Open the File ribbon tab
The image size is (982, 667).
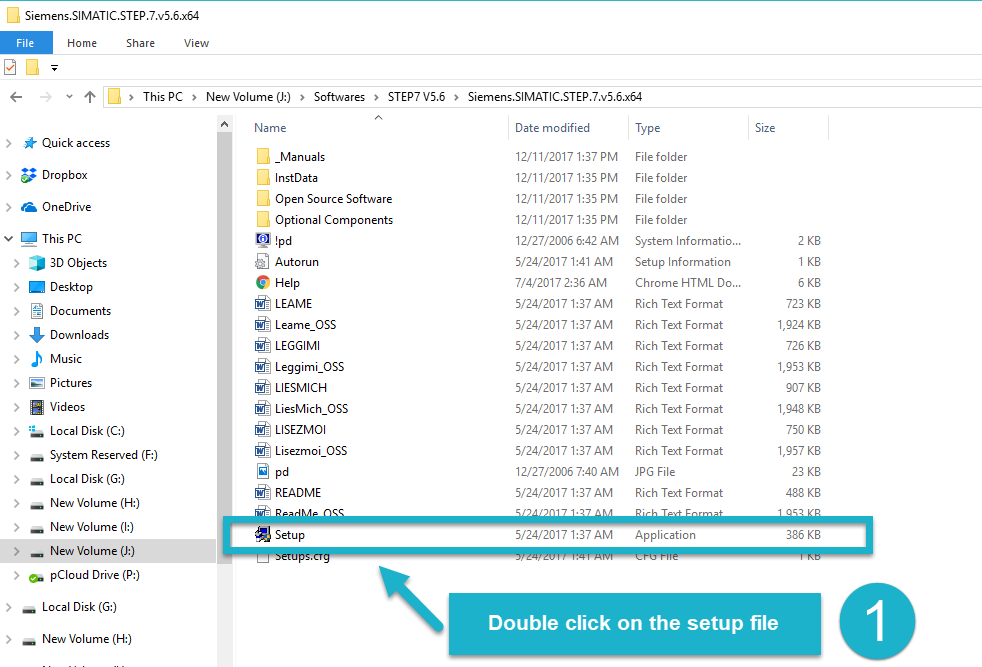(x=26, y=43)
